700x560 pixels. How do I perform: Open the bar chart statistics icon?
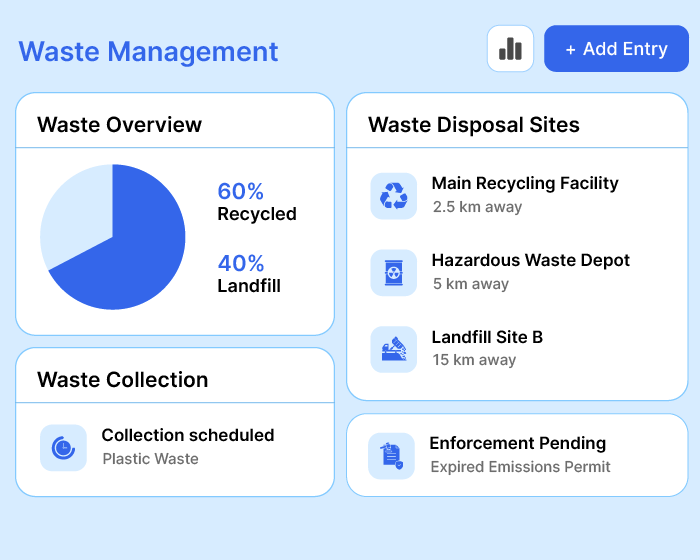click(510, 49)
